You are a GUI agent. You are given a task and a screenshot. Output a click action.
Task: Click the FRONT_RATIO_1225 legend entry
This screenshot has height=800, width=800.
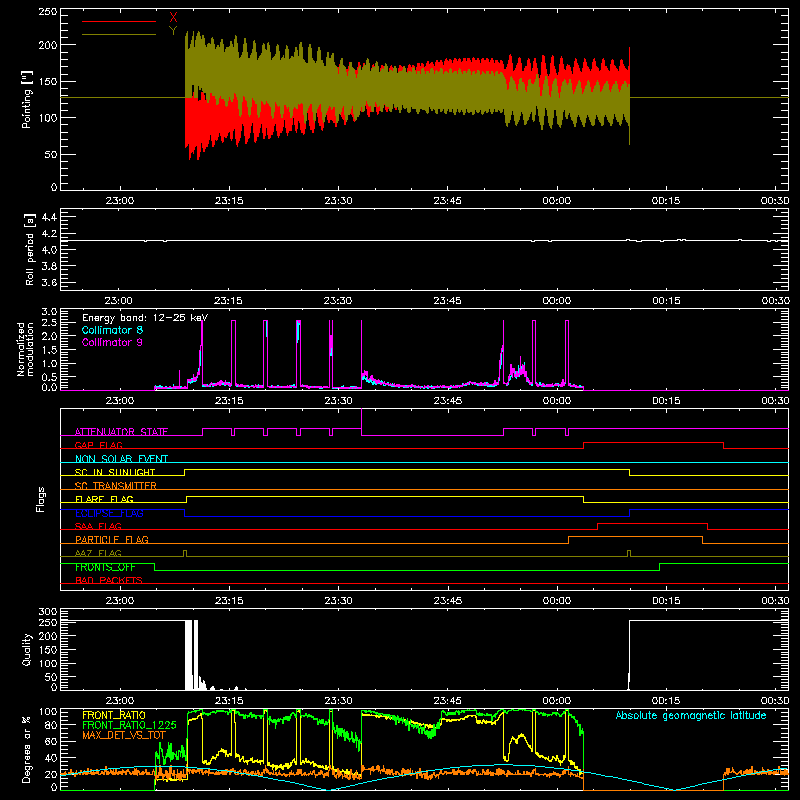(x=129, y=725)
